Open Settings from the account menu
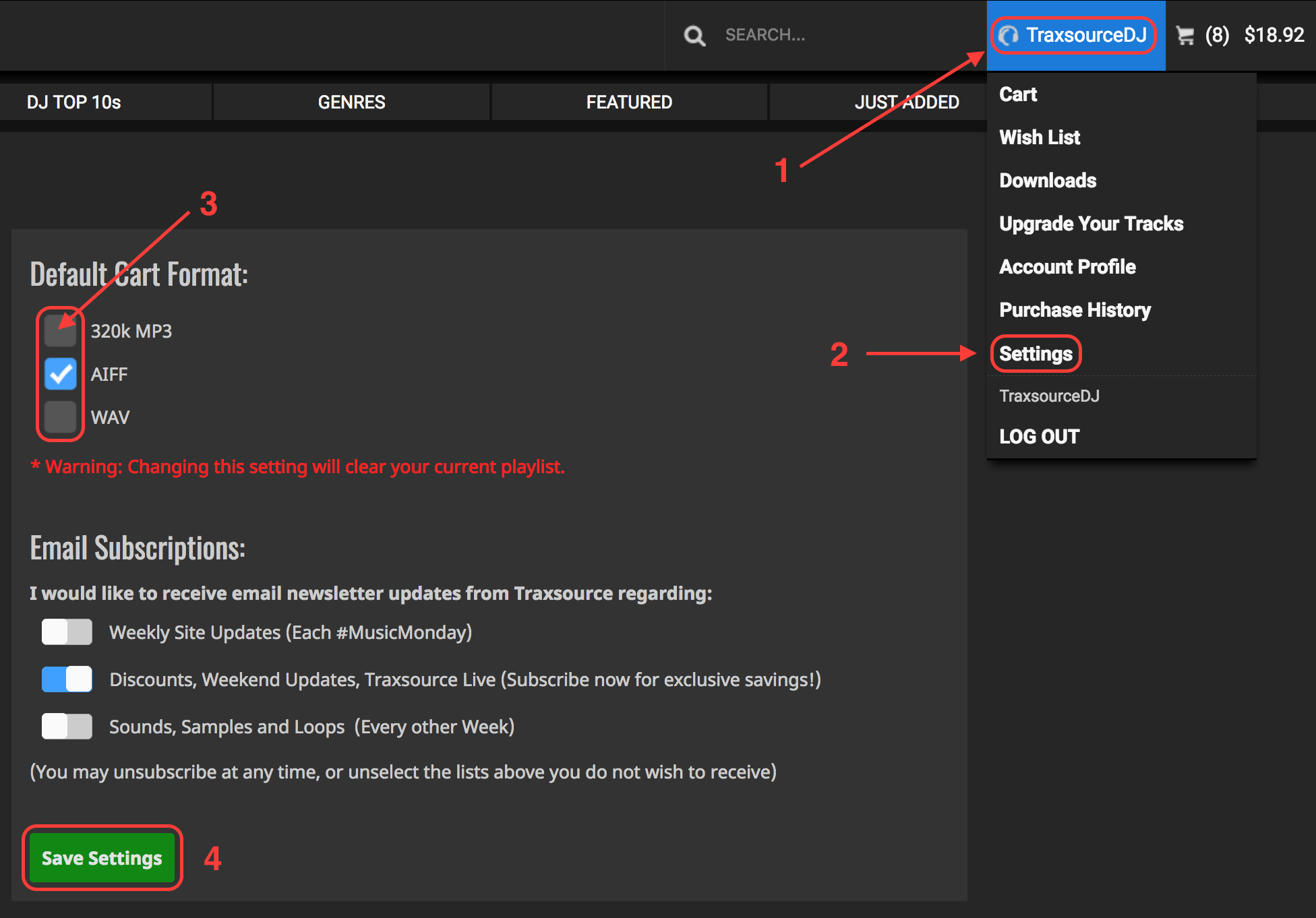 pyautogui.click(x=1036, y=354)
